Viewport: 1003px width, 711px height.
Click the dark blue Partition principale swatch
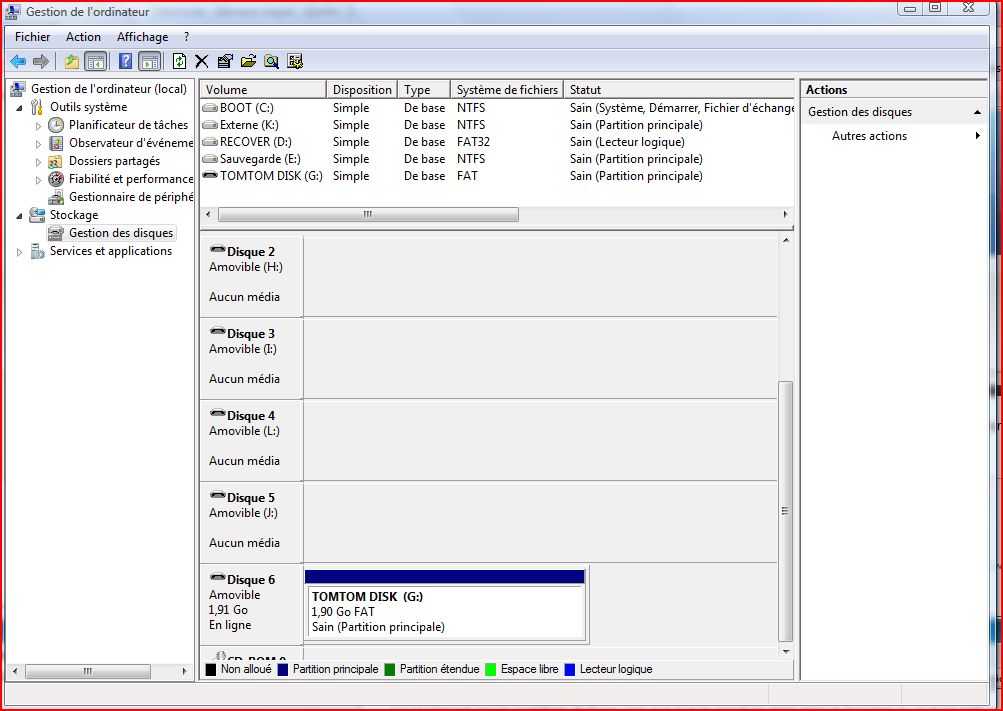[x=283, y=669]
